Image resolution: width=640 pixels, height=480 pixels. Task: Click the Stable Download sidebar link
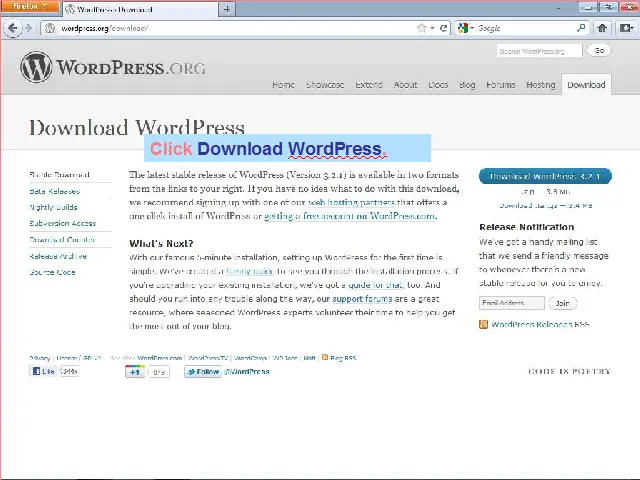point(59,175)
